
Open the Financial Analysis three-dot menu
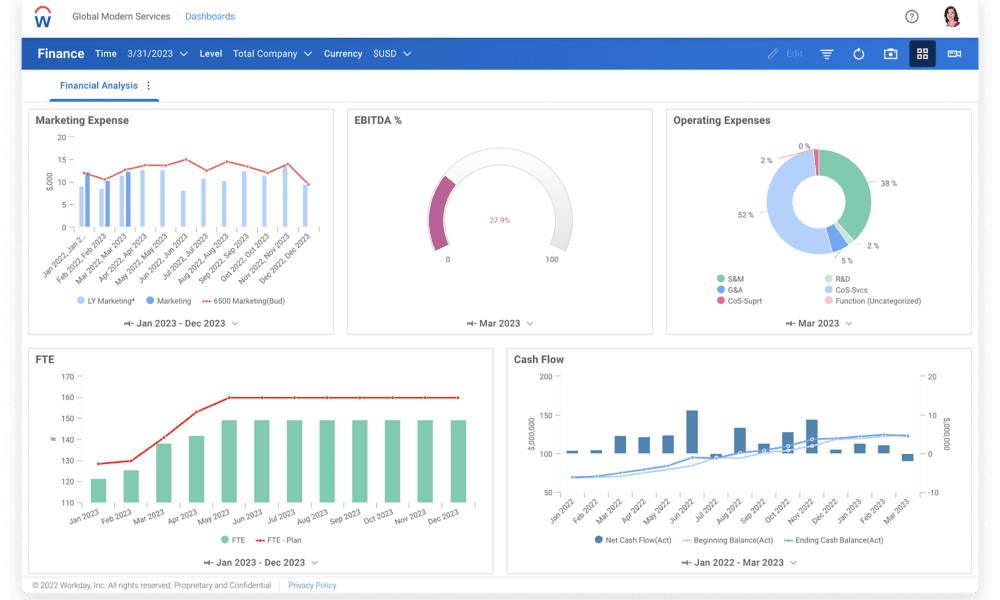(x=149, y=86)
